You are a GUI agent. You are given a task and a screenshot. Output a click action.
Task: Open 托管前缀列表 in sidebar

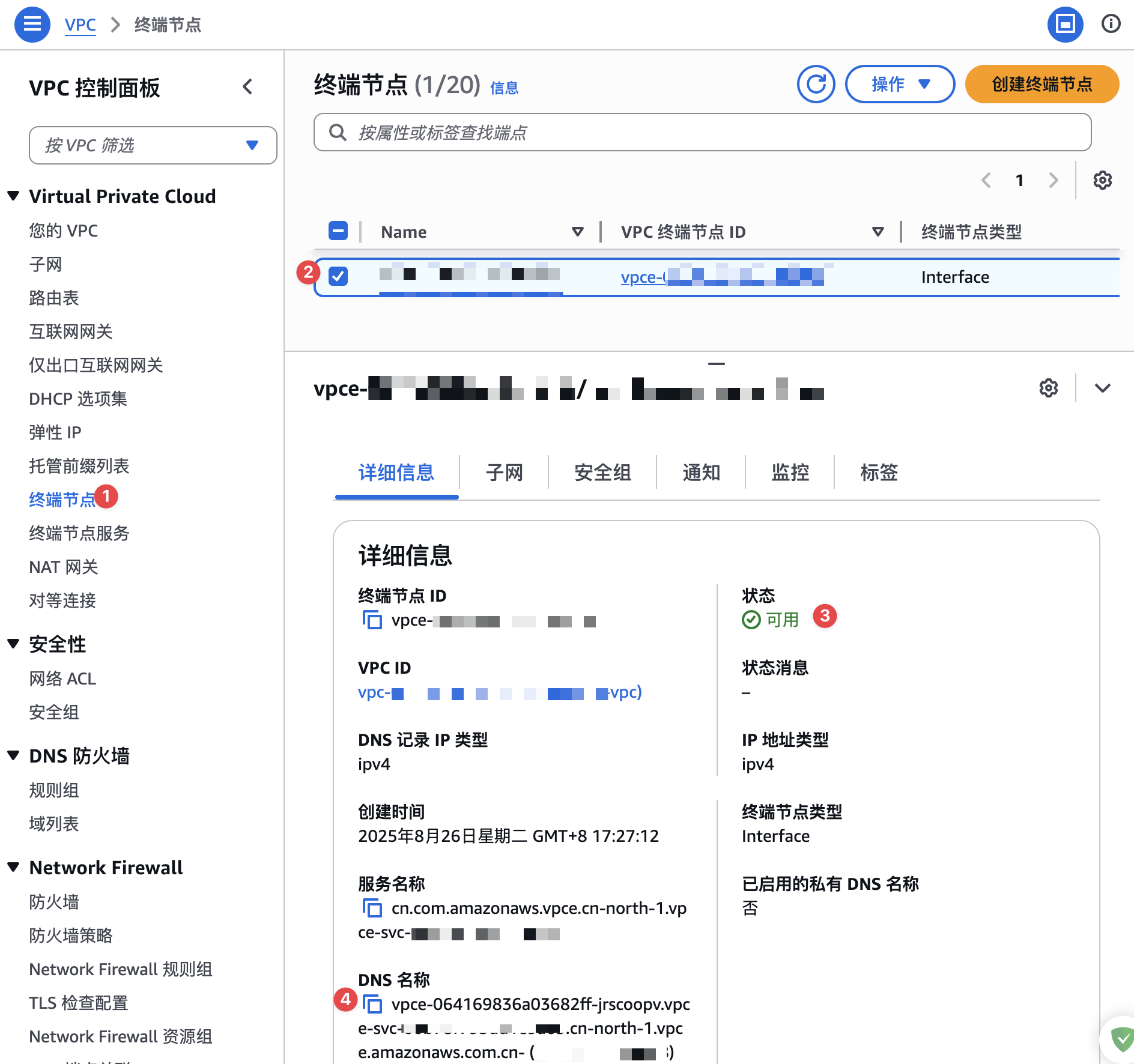(x=79, y=466)
